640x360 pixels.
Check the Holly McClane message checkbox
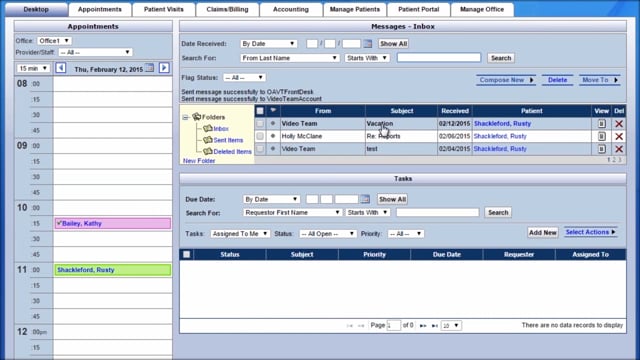coord(260,136)
